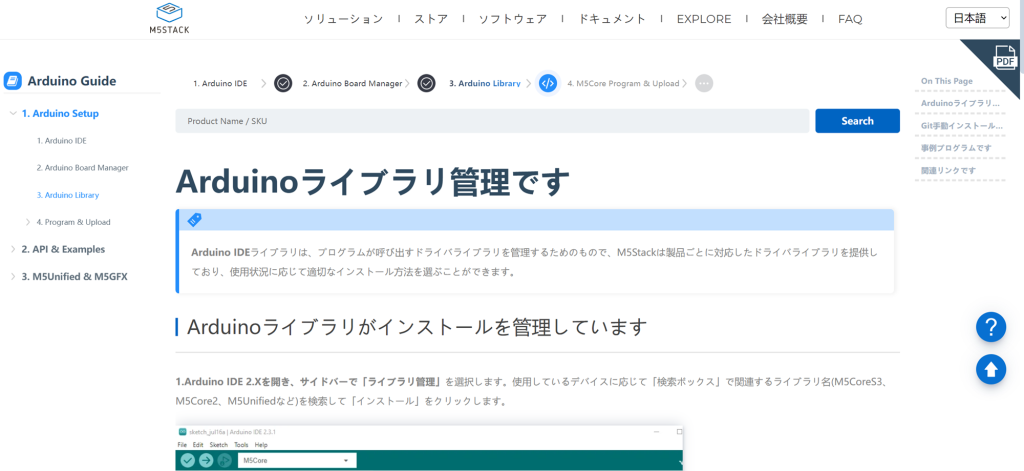Jump to Arduinoライブラリ section in On This Page

point(961,103)
